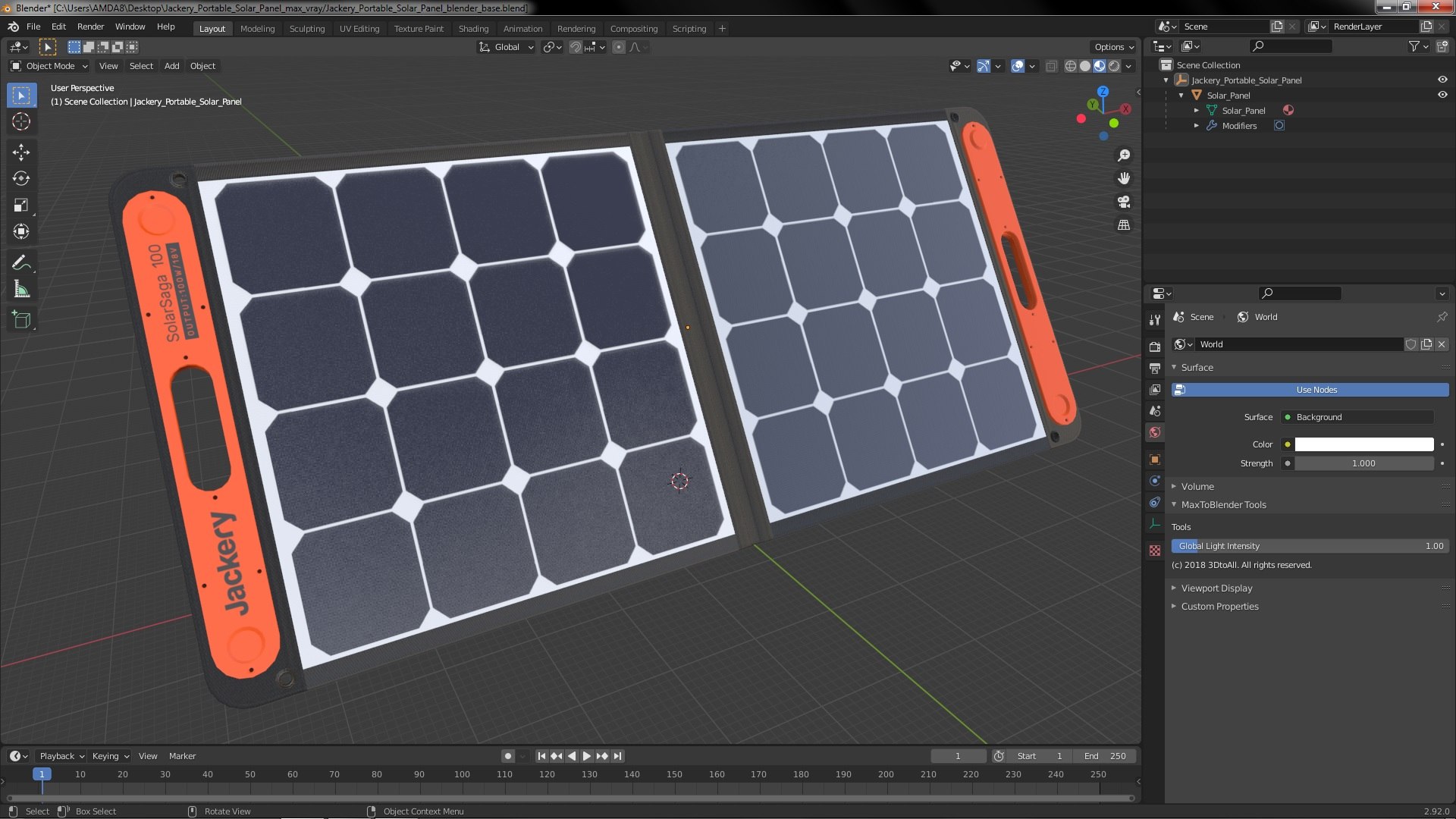This screenshot has height=819, width=1456.
Task: Toggle X-ray mode in viewport
Action: (1051, 66)
